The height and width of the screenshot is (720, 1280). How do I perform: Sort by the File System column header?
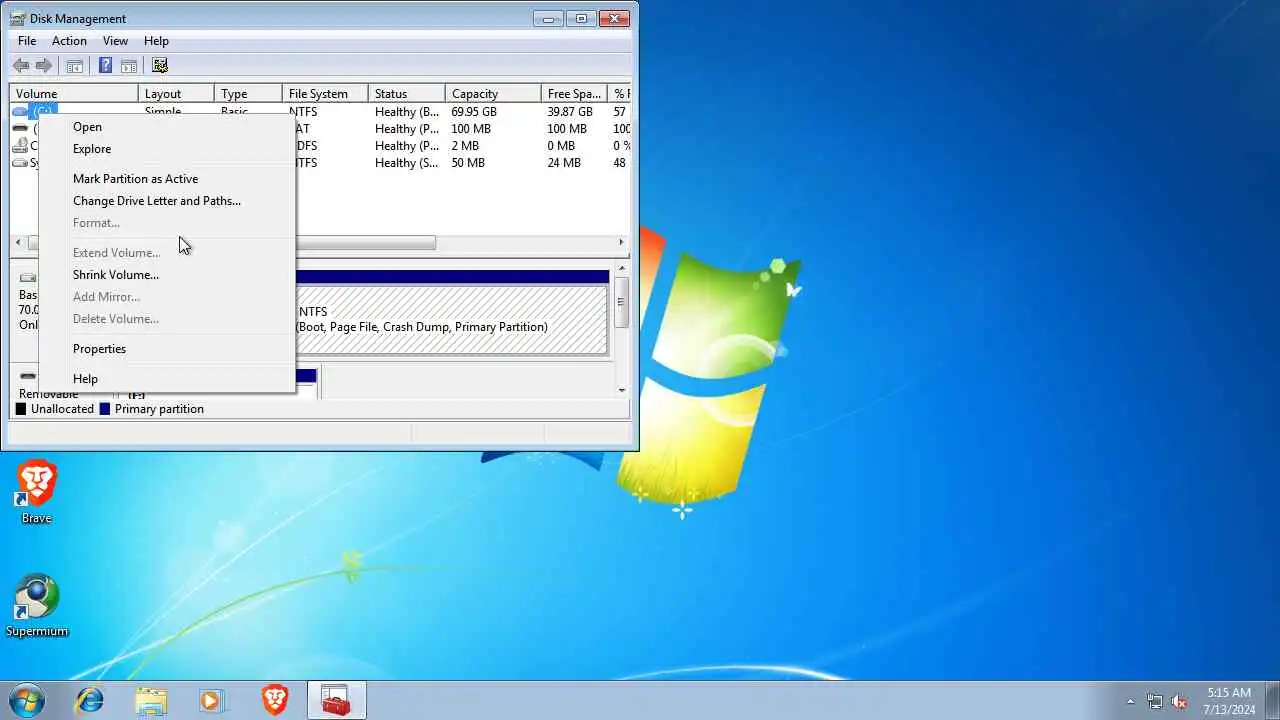[325, 94]
